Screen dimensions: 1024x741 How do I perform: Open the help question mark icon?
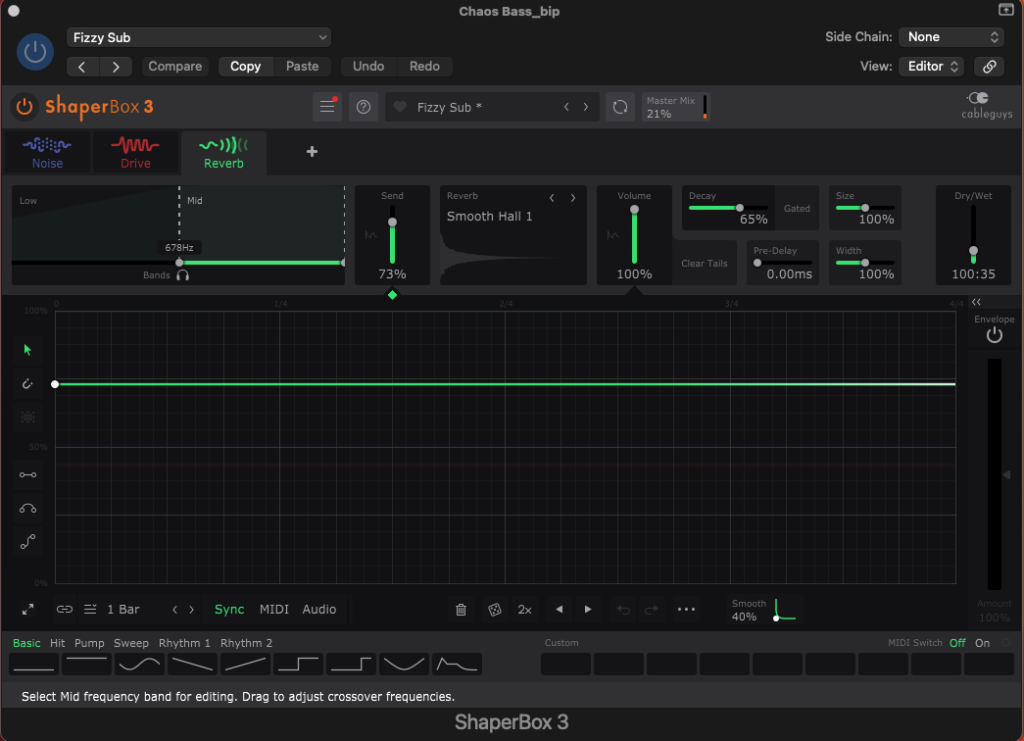pyautogui.click(x=363, y=106)
